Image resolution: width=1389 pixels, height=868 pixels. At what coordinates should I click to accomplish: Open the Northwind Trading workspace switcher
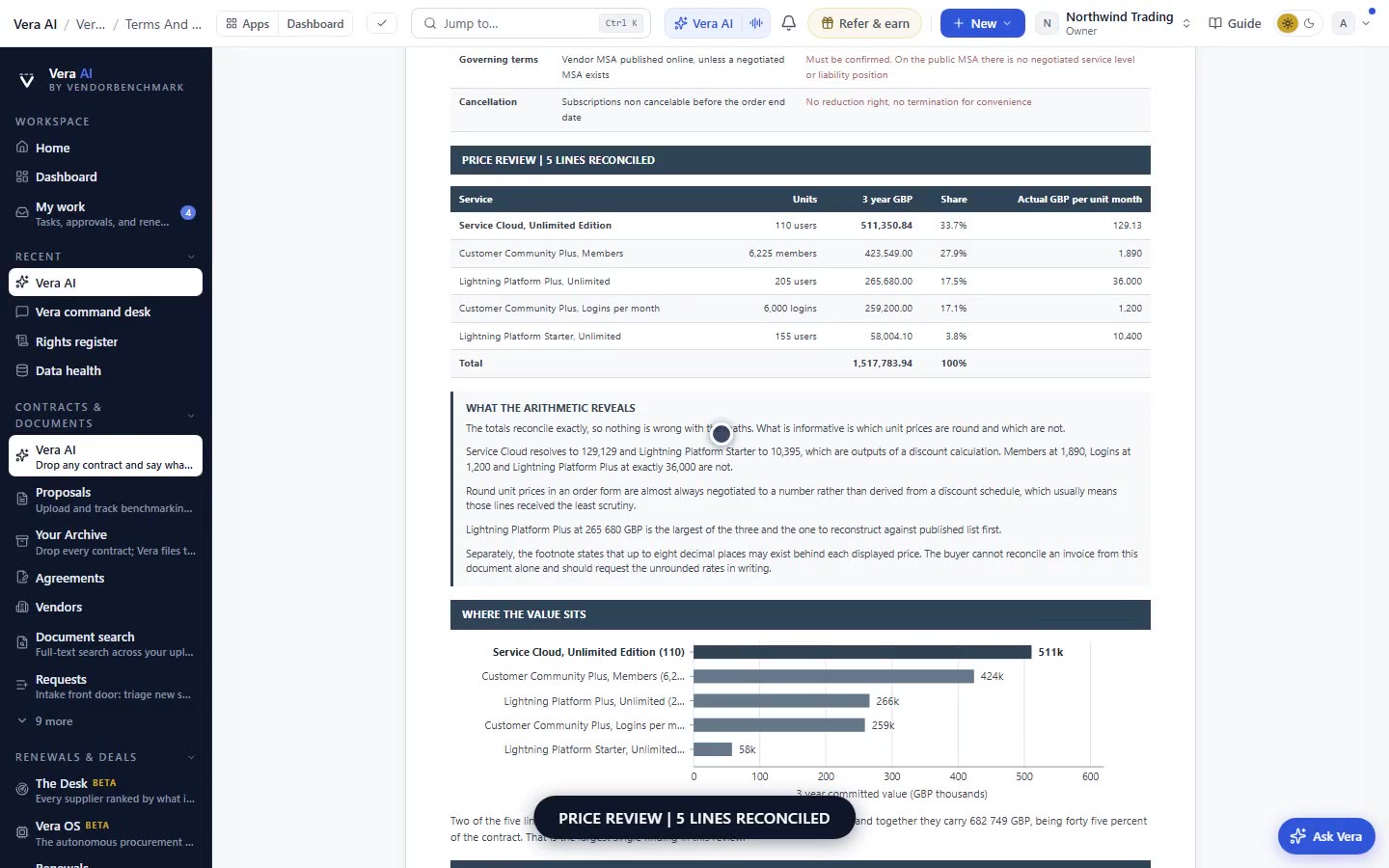point(1115,23)
